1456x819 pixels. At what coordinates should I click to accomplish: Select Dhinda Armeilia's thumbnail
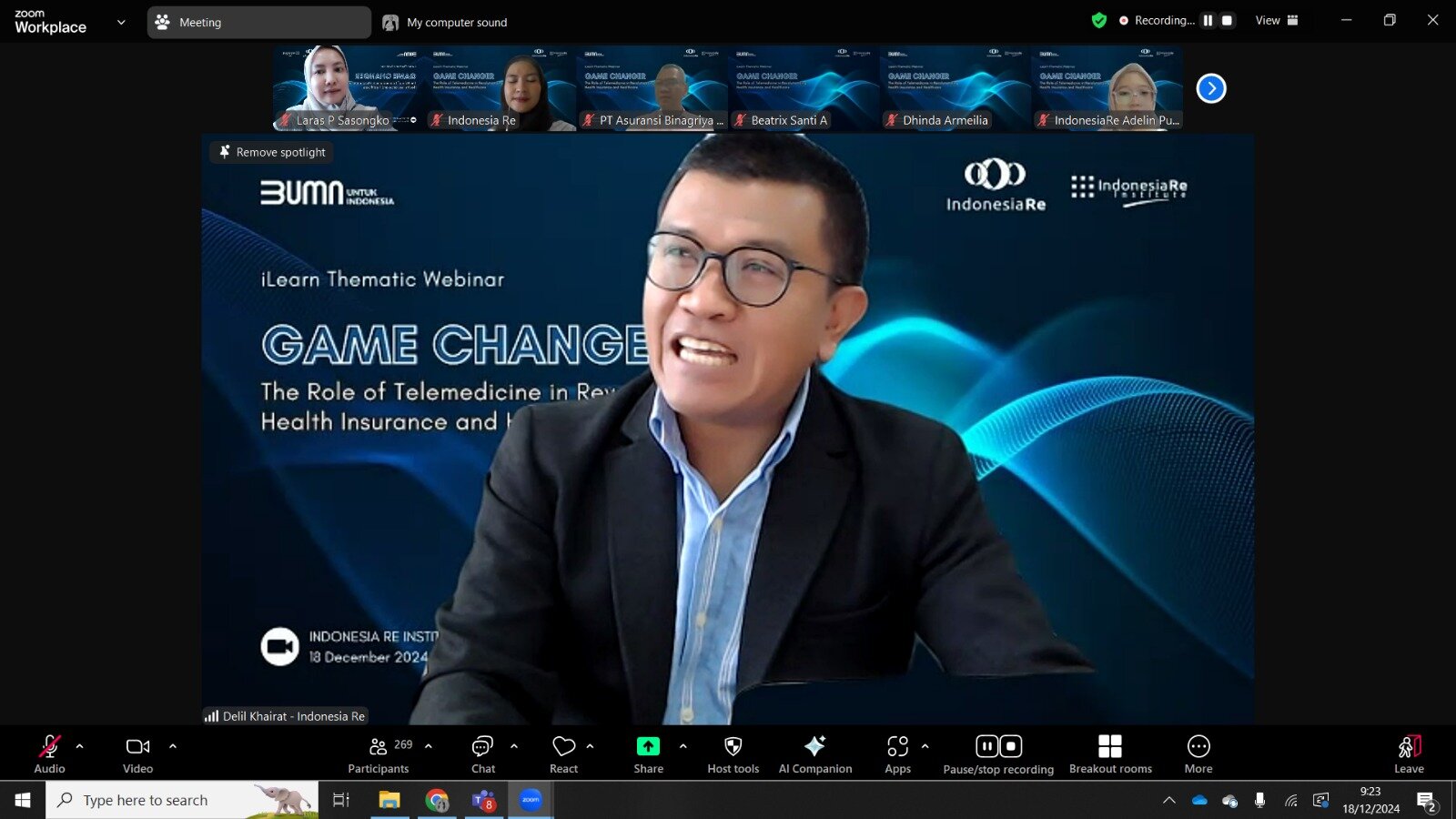coord(955,88)
